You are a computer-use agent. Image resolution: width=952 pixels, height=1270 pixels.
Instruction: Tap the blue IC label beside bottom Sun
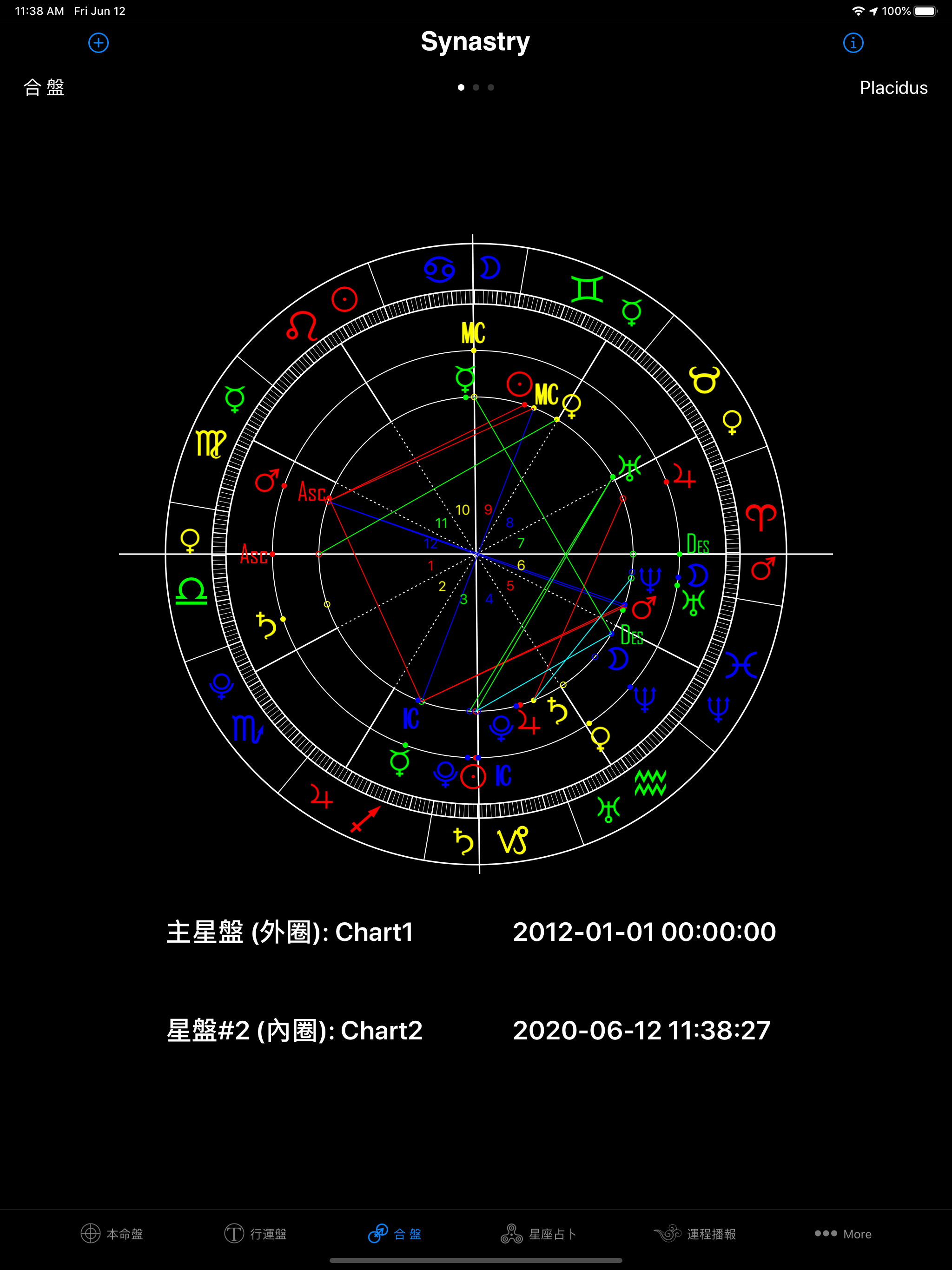(x=503, y=775)
